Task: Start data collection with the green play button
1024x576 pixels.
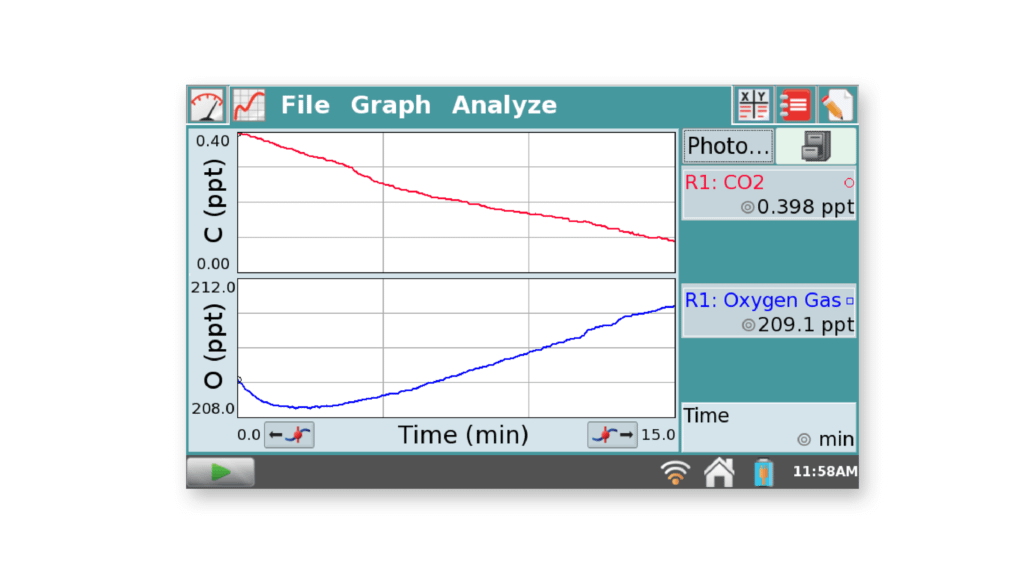Action: click(x=220, y=471)
